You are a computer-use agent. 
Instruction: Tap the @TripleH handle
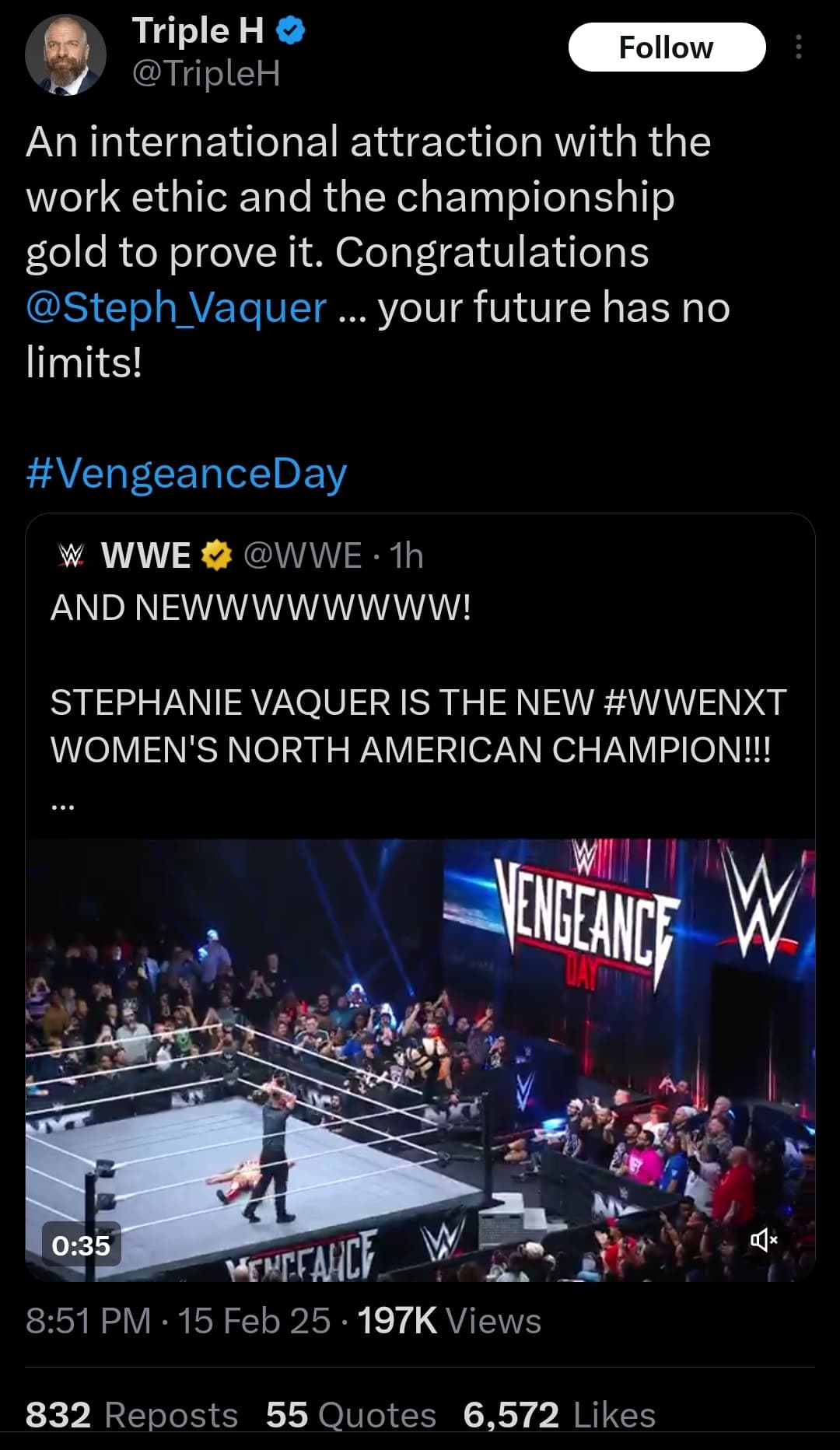coord(206,74)
